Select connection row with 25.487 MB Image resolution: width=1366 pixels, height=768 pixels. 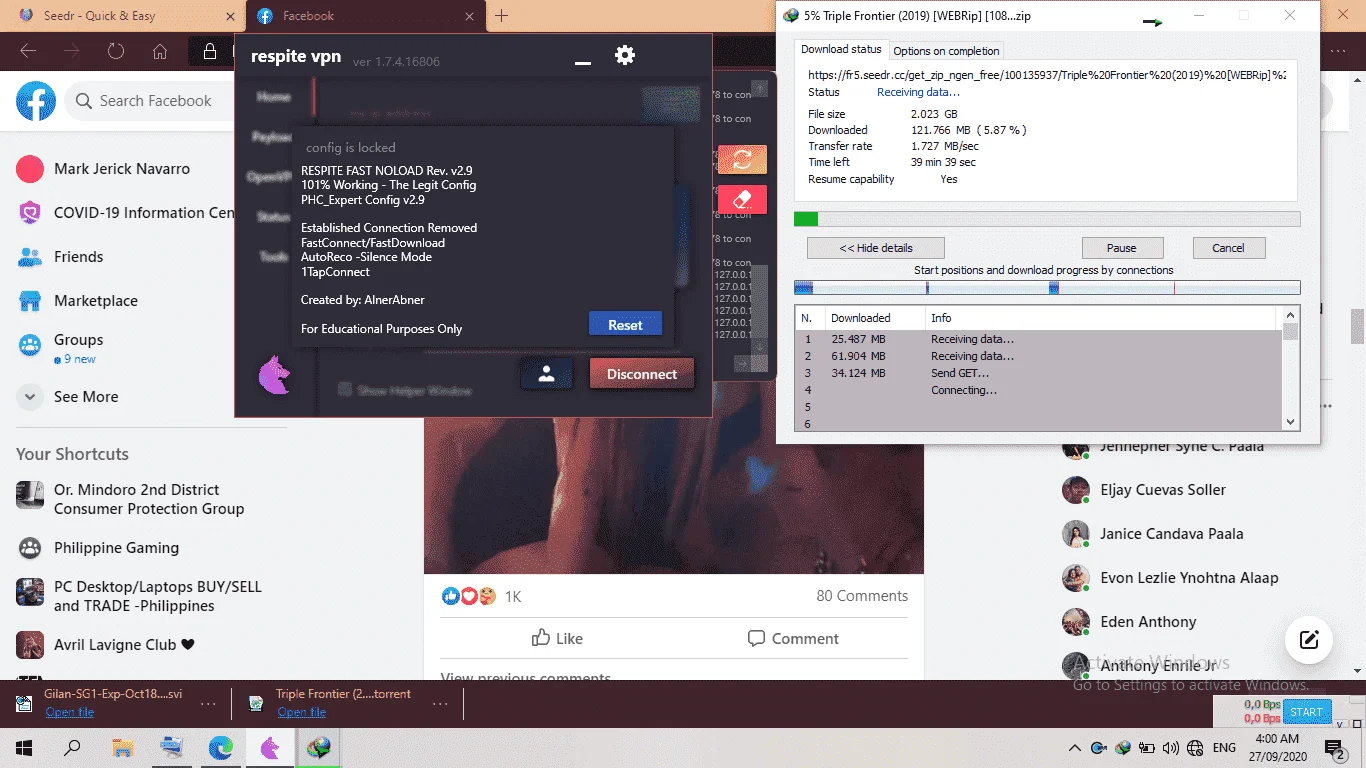coord(1038,339)
